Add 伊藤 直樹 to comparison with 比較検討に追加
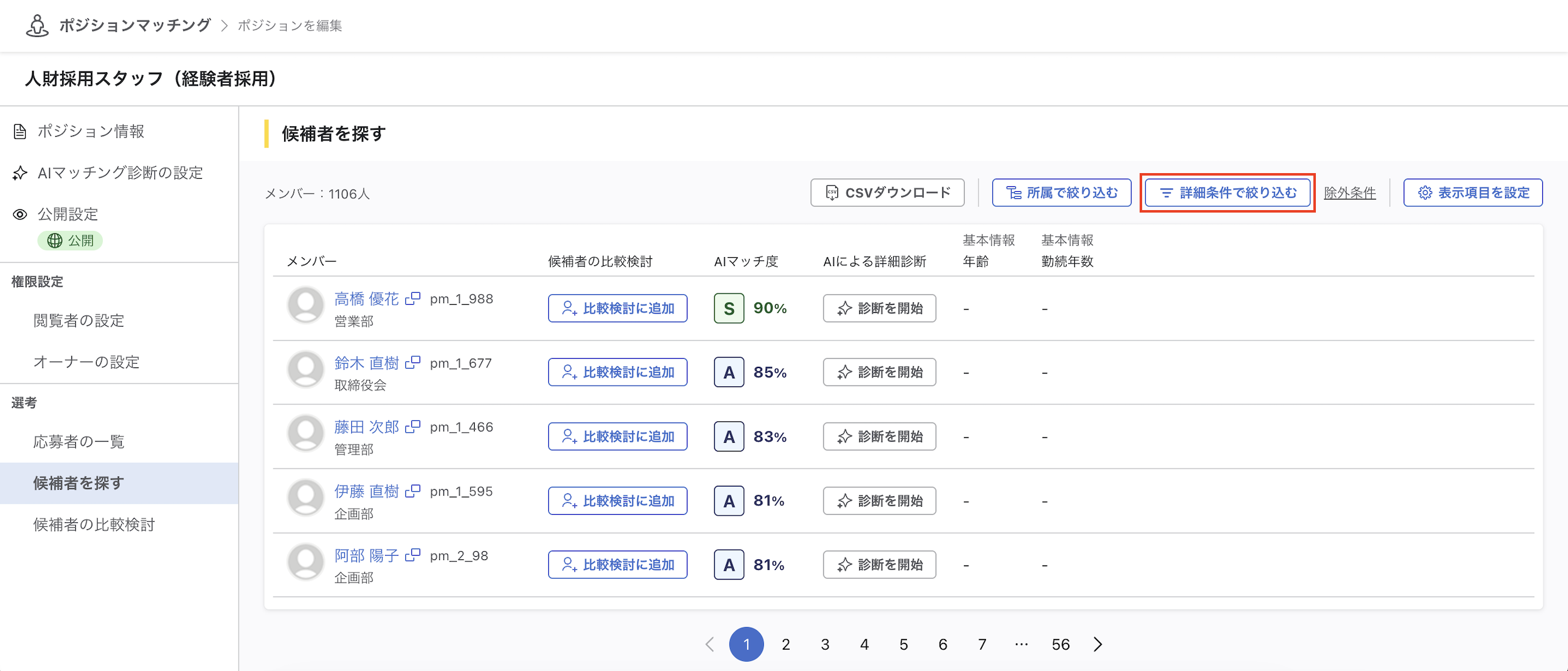Viewport: 1568px width, 671px height. point(618,500)
